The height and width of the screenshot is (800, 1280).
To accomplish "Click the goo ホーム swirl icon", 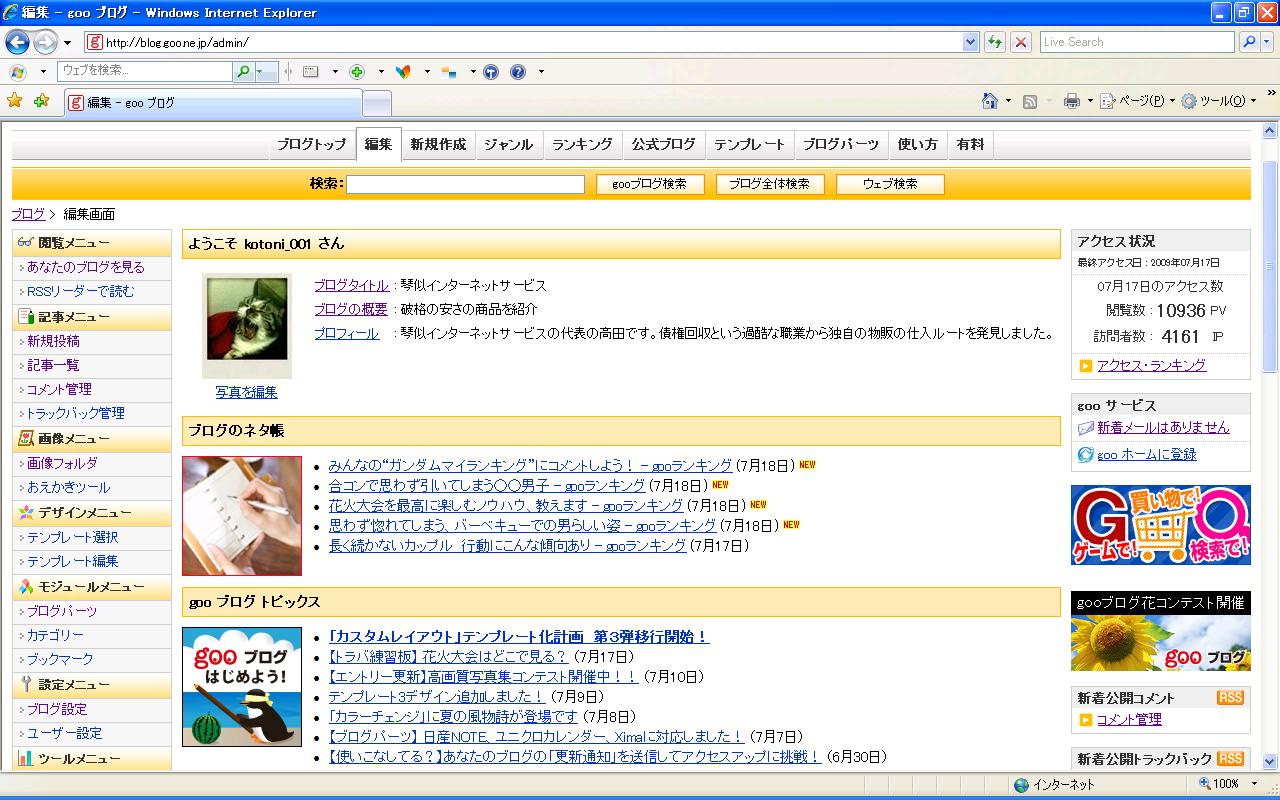I will pos(1086,455).
